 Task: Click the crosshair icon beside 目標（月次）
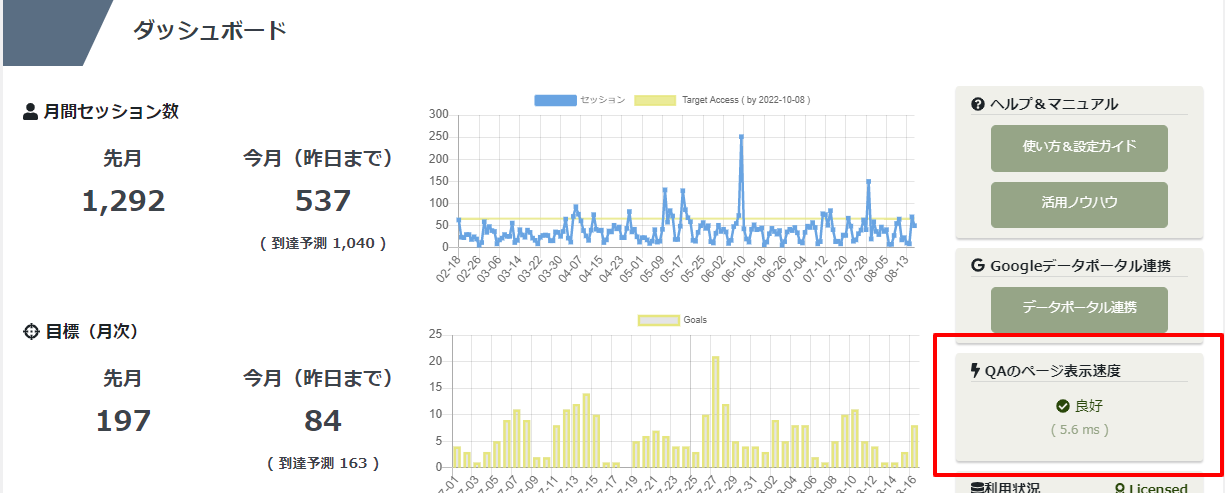click(30, 331)
